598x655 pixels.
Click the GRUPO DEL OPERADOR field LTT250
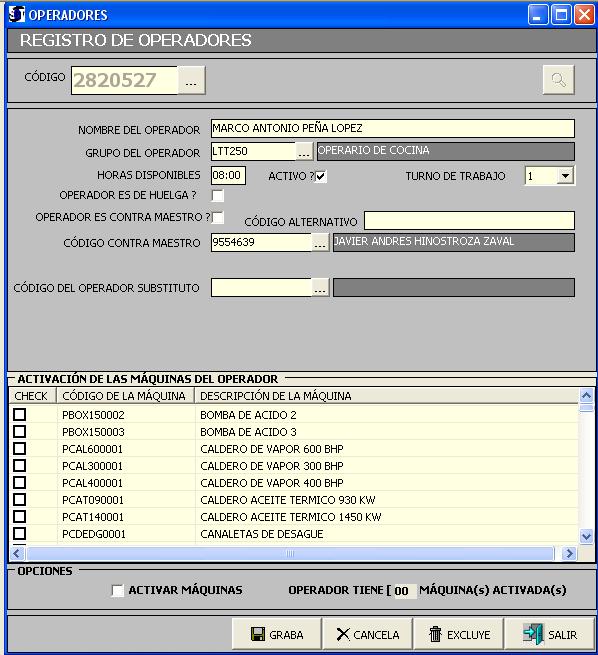[253, 151]
